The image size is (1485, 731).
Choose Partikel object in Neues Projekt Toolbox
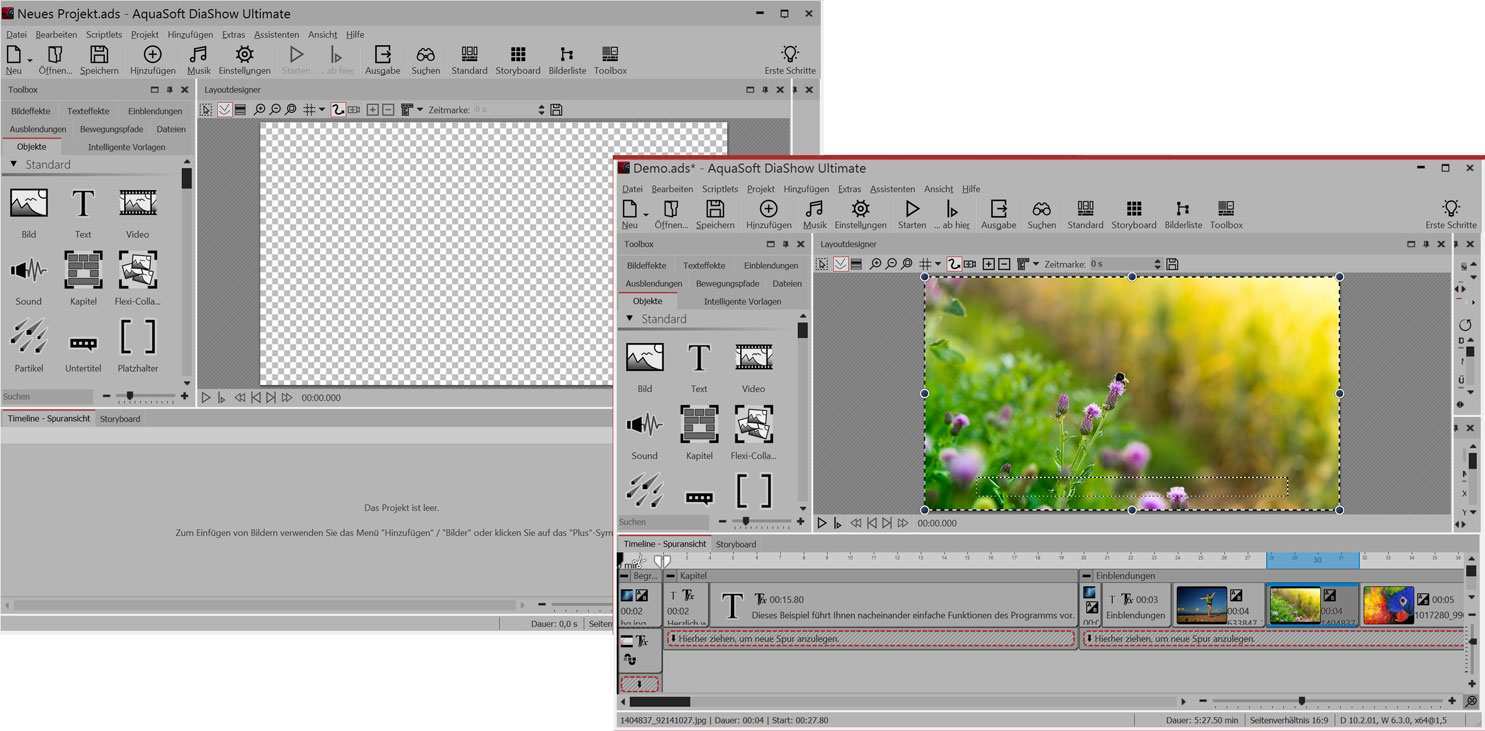(28, 338)
